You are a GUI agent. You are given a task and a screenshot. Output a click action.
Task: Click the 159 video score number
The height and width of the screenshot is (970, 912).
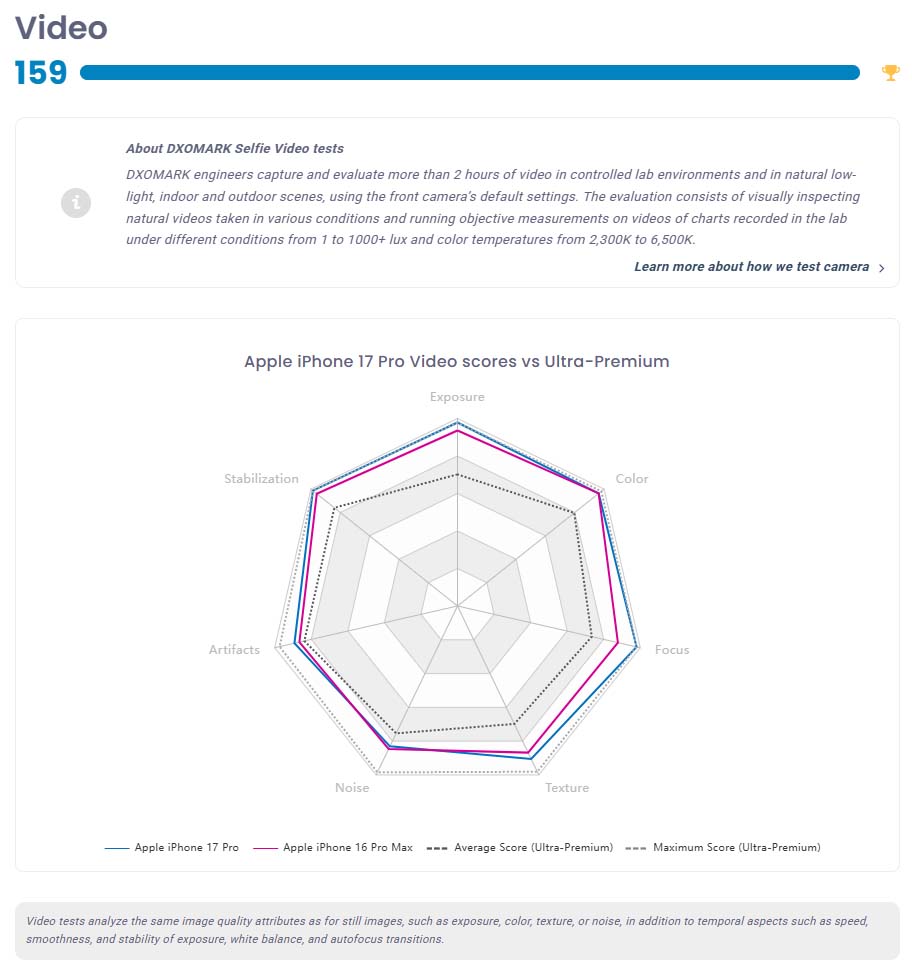41,73
